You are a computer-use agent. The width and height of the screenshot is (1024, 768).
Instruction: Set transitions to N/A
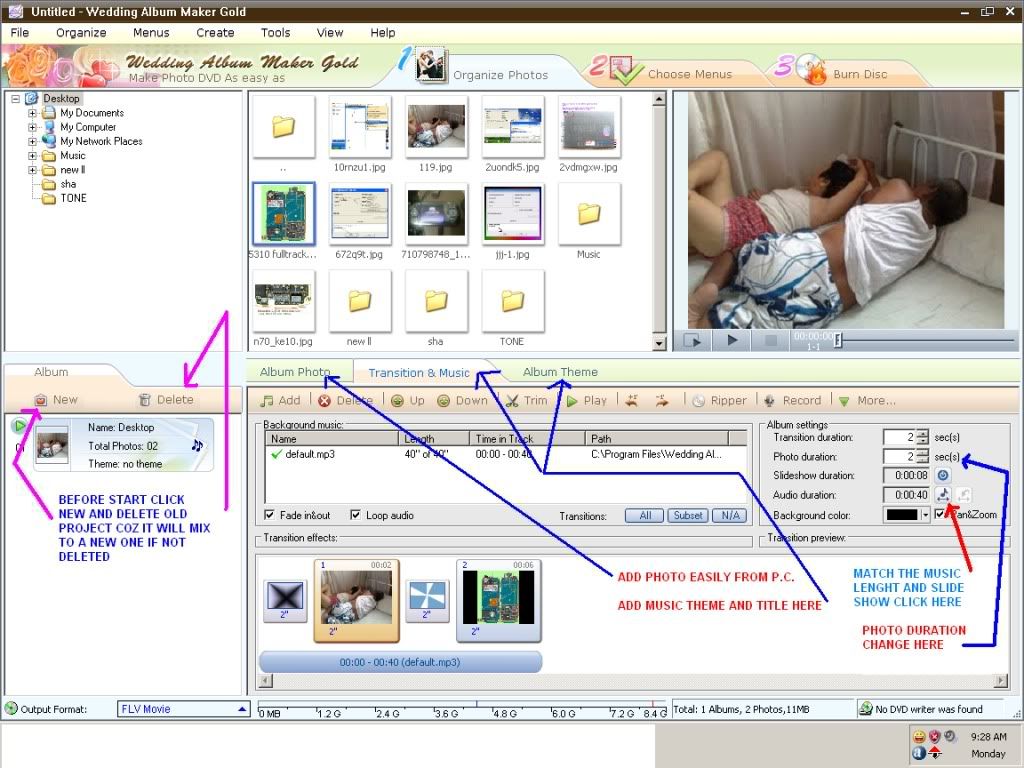click(730, 515)
